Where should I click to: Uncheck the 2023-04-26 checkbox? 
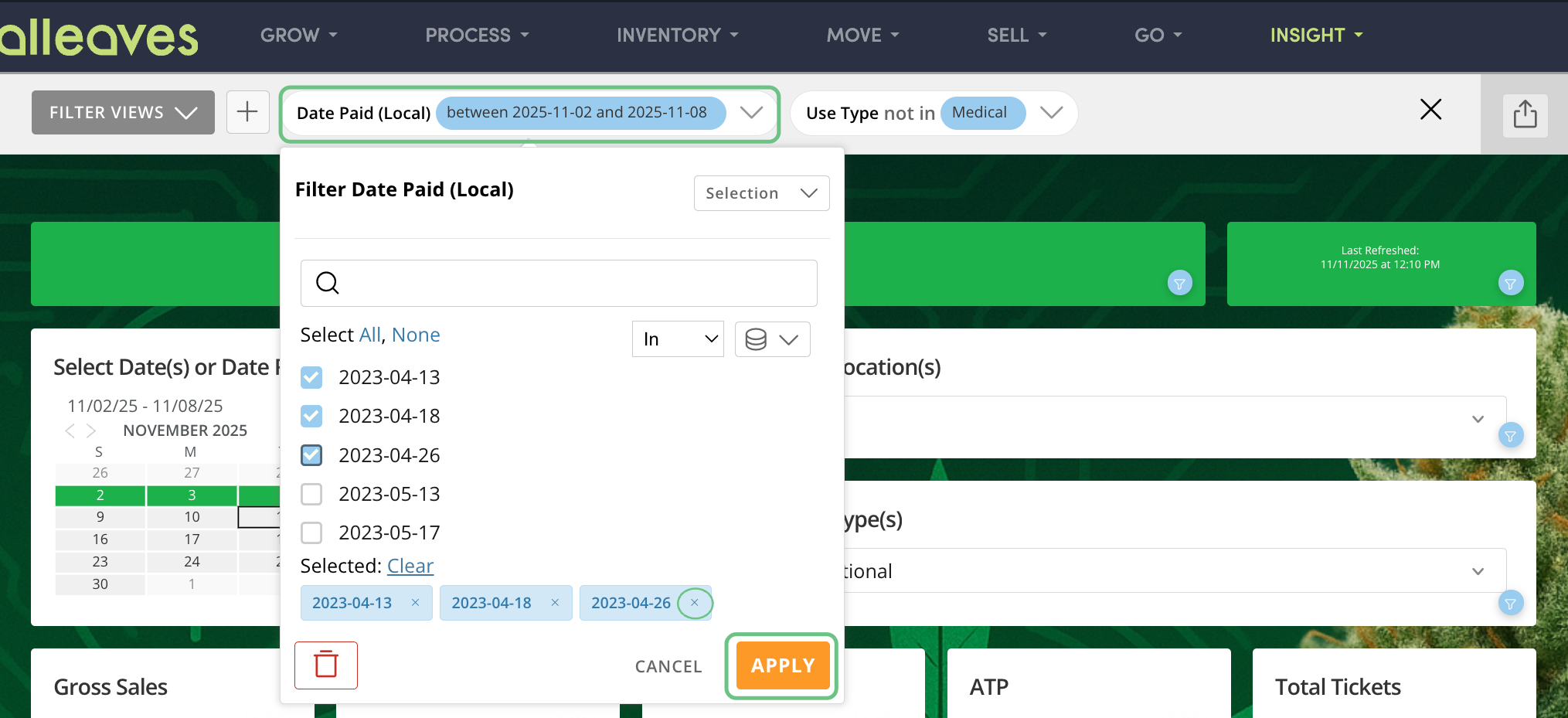coord(311,455)
